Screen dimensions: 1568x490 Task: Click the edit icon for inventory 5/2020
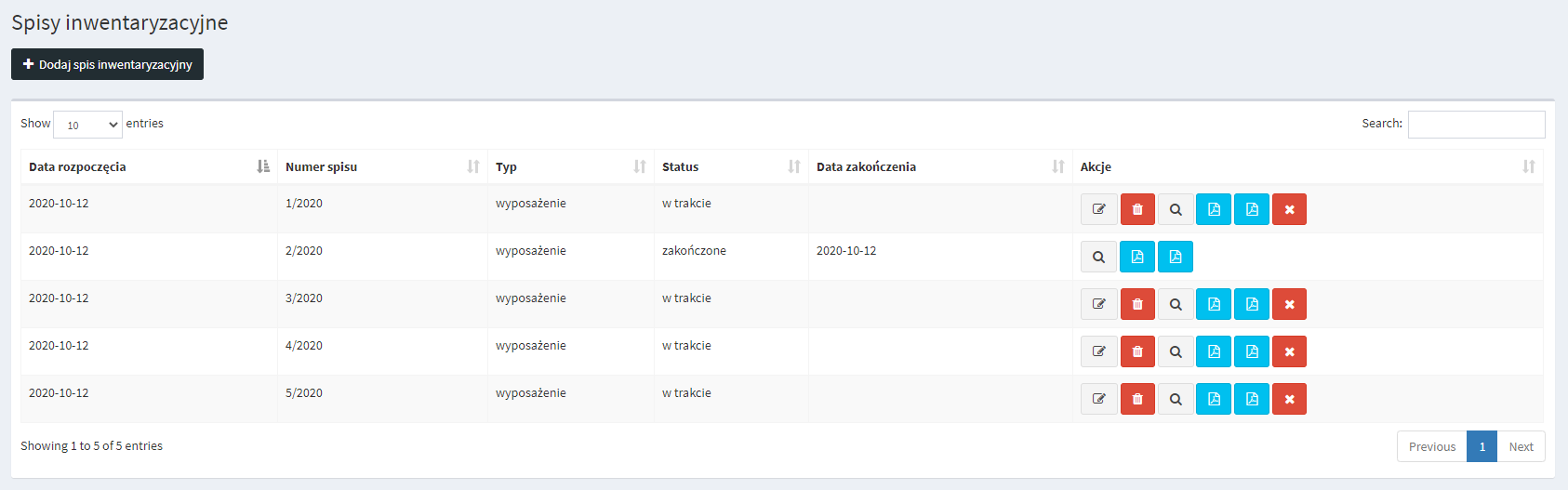[x=1098, y=399]
